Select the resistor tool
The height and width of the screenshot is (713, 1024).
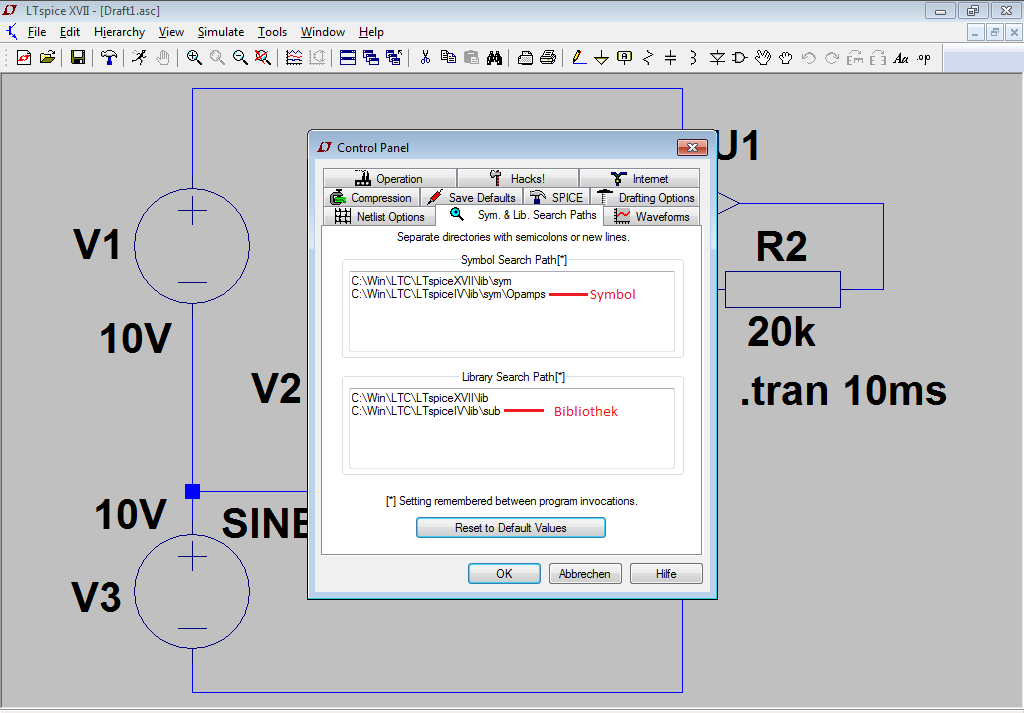tap(648, 58)
